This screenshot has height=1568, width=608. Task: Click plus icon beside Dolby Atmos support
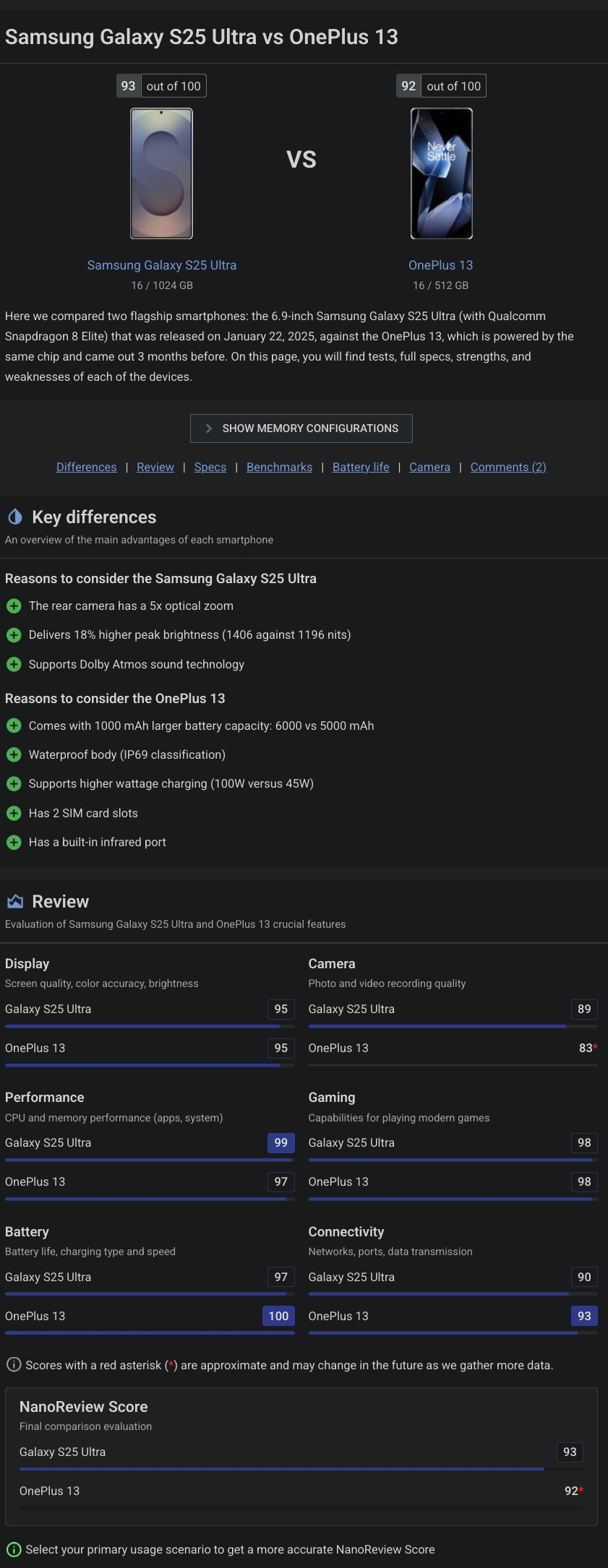14,664
